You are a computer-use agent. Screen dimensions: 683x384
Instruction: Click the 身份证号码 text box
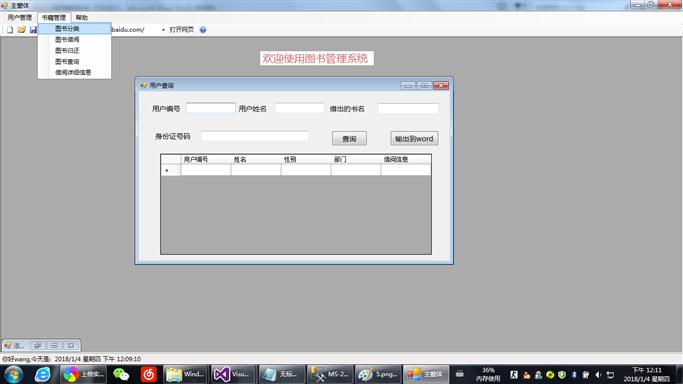point(255,136)
